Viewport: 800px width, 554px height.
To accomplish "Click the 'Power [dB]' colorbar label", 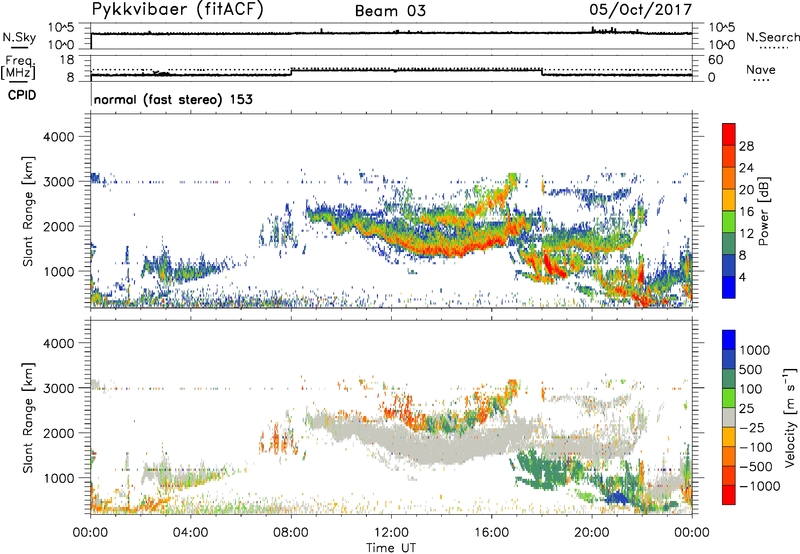I will (764, 211).
